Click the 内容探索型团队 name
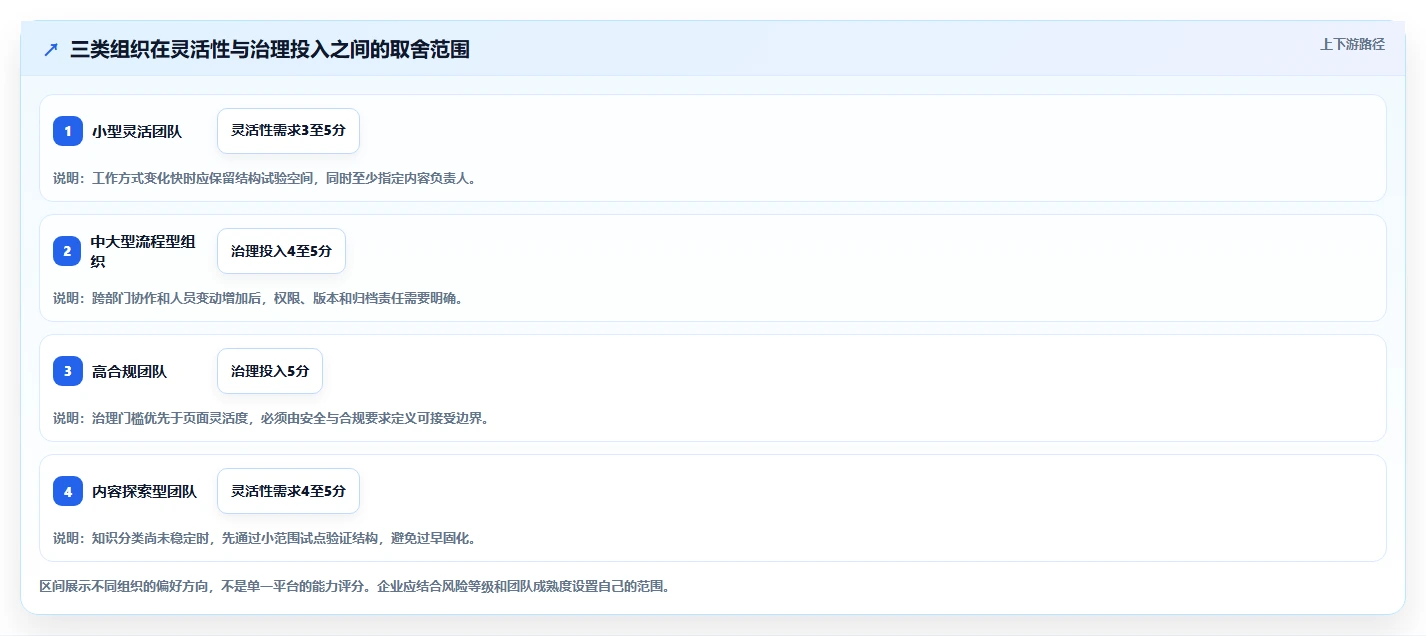The width and height of the screenshot is (1426, 636). point(144,491)
